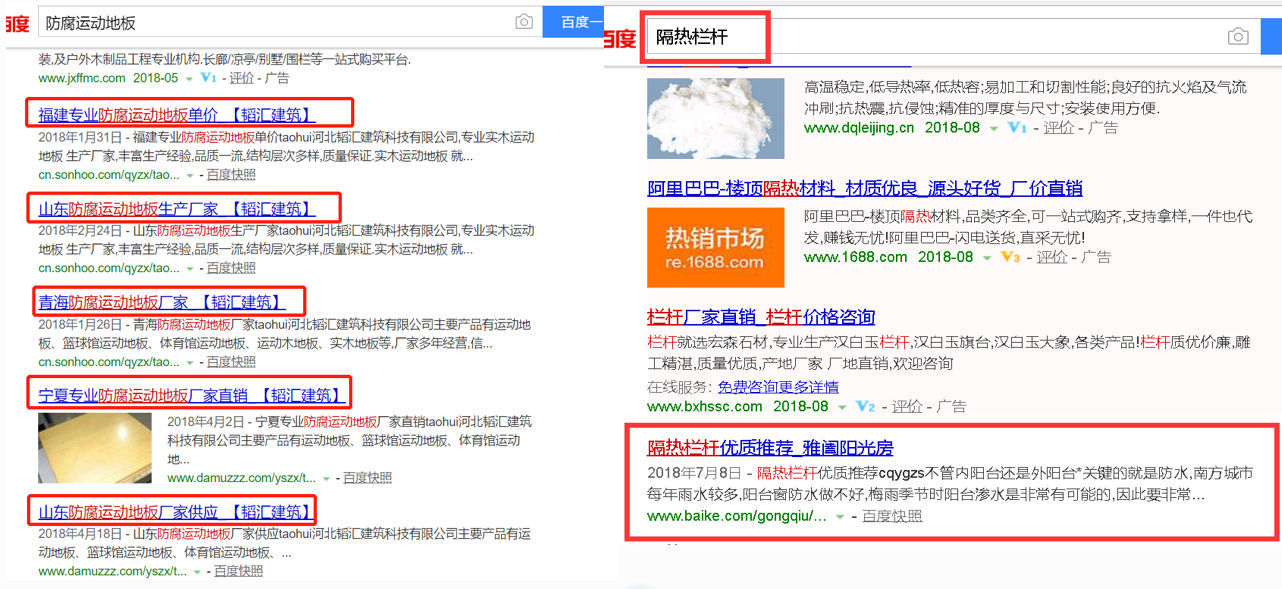This screenshot has width=1282, height=589.
Task: Expand the dropdown arrow next to www.dqleijing.cn
Action: pos(994,128)
